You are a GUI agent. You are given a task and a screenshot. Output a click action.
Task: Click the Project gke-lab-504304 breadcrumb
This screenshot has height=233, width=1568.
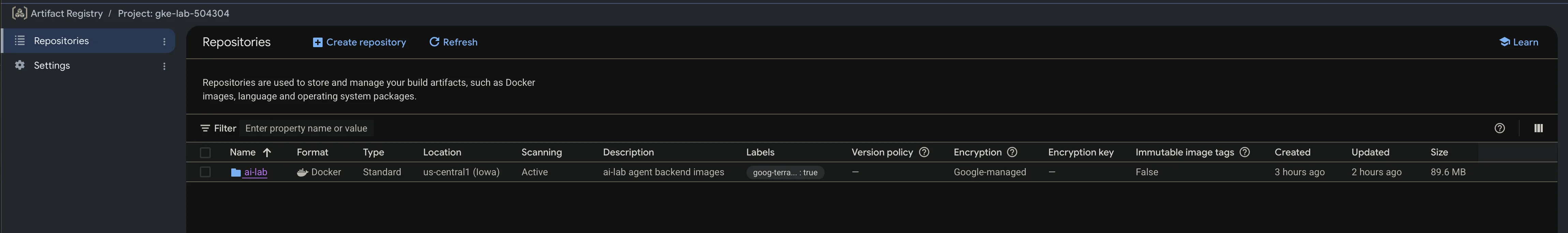[174, 13]
